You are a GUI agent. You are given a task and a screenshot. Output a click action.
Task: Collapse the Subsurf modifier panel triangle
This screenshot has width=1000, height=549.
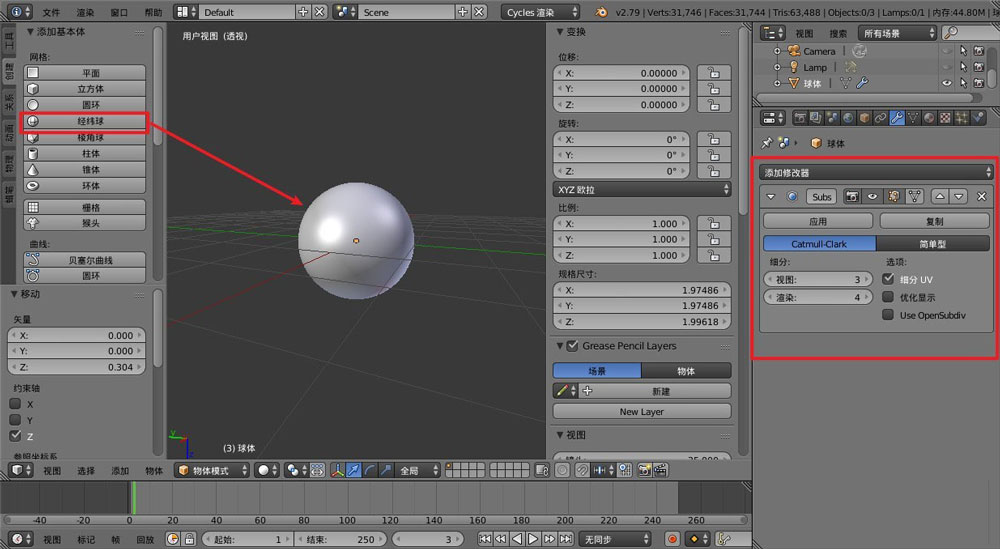coord(770,196)
